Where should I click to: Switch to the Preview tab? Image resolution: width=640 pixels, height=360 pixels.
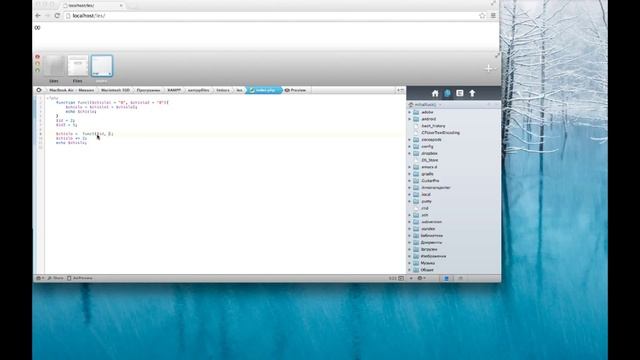tap(296, 90)
